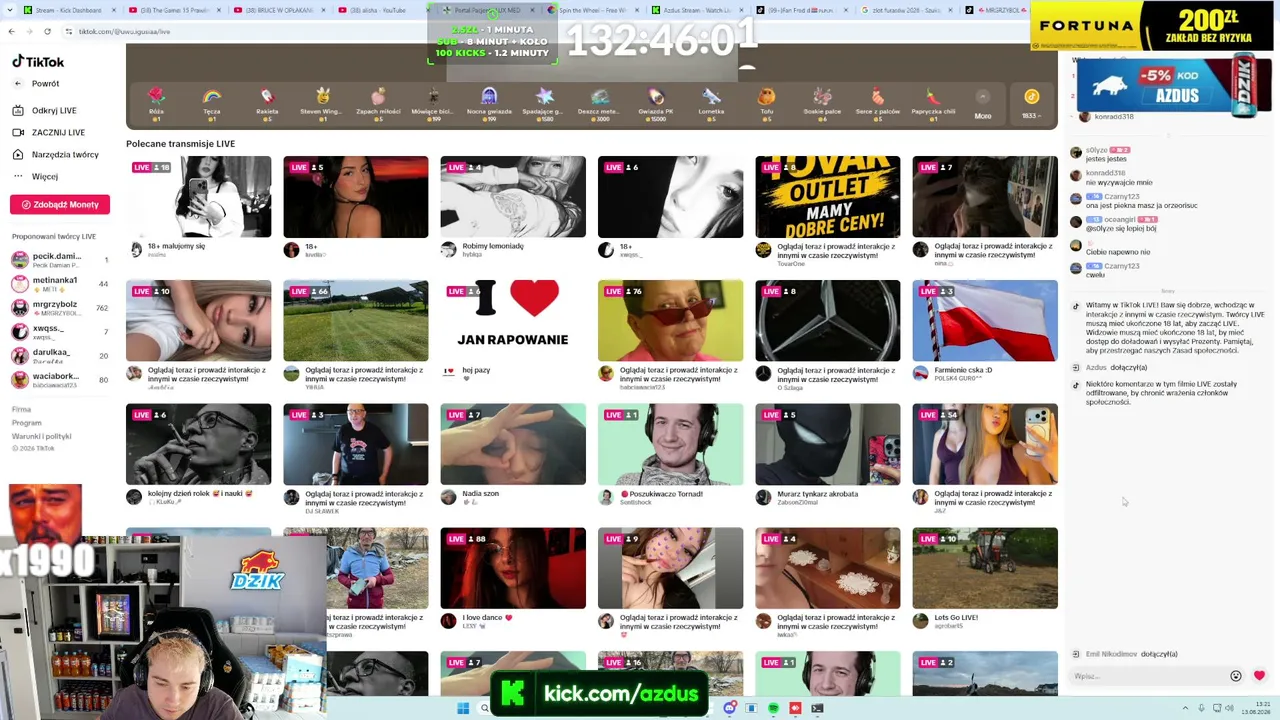Switch to the Kick Dashboard browser tab
This screenshot has width=1280, height=720.
(68, 10)
